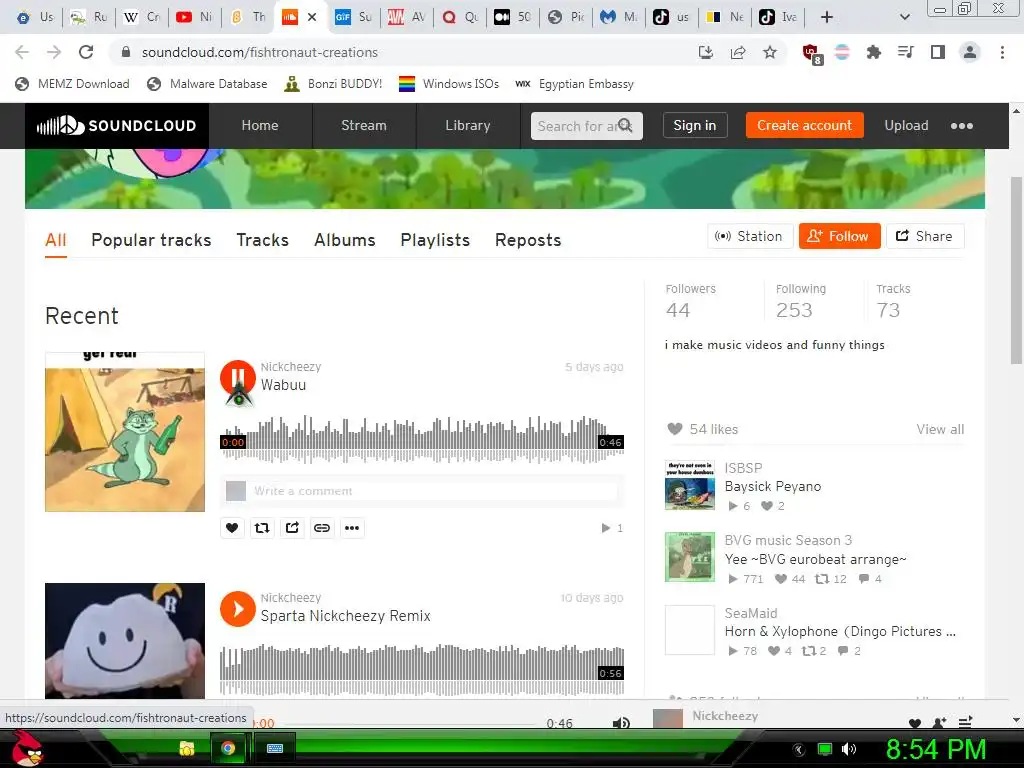Screen dimensions: 1024x768
Task: Open the three-dot header menu
Action: coord(961,125)
